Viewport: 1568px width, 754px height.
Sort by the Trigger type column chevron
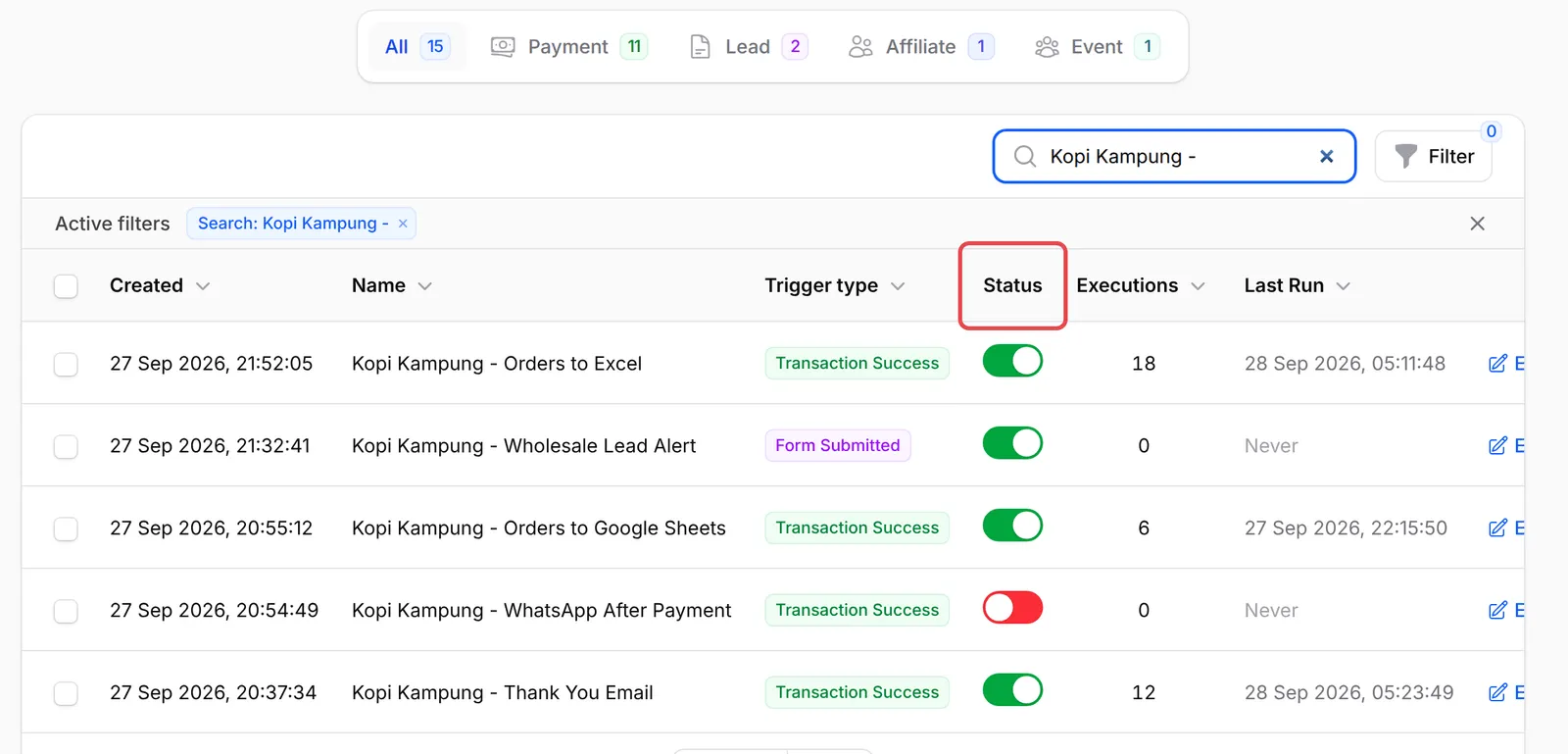point(898,286)
